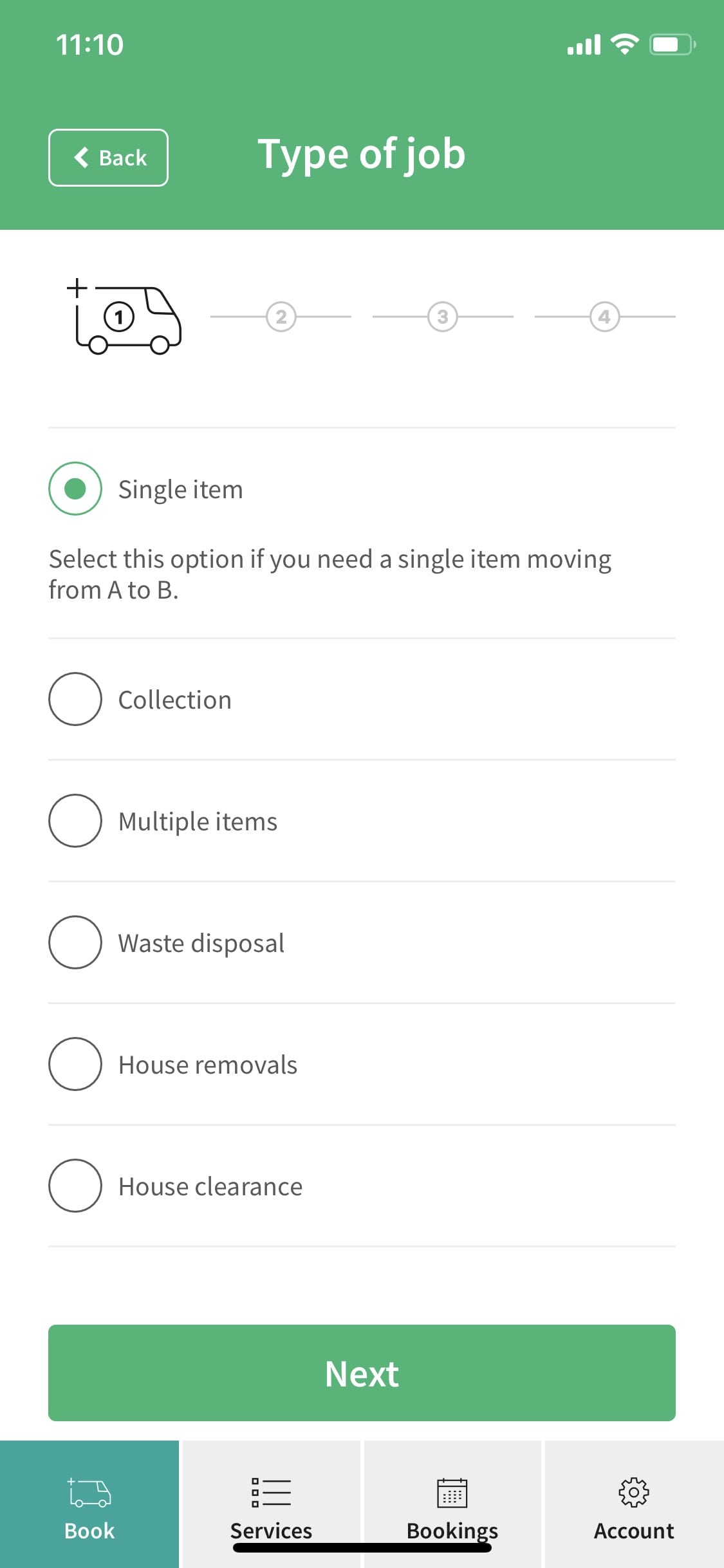724x1568 pixels.
Task: Switch to the Bookings tab label
Action: [x=452, y=1531]
